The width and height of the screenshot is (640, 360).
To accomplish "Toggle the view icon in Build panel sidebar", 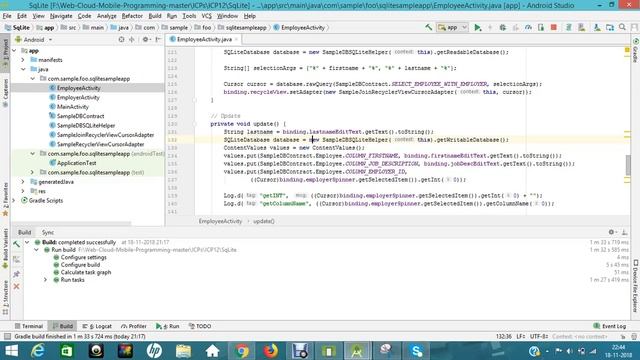I will 16,260.
